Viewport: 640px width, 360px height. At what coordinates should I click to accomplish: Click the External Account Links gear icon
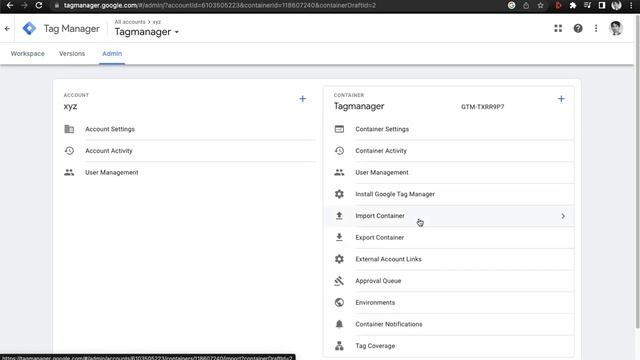pyautogui.click(x=339, y=259)
